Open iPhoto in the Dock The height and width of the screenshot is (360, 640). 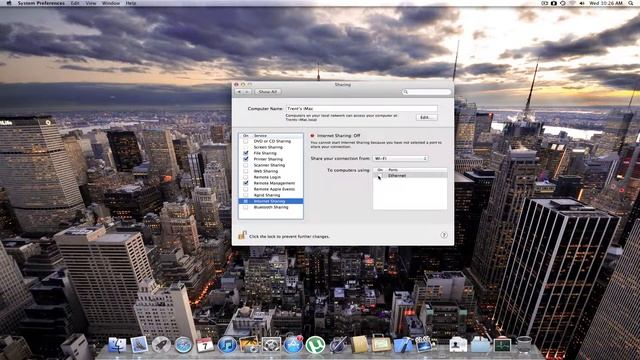click(249, 345)
